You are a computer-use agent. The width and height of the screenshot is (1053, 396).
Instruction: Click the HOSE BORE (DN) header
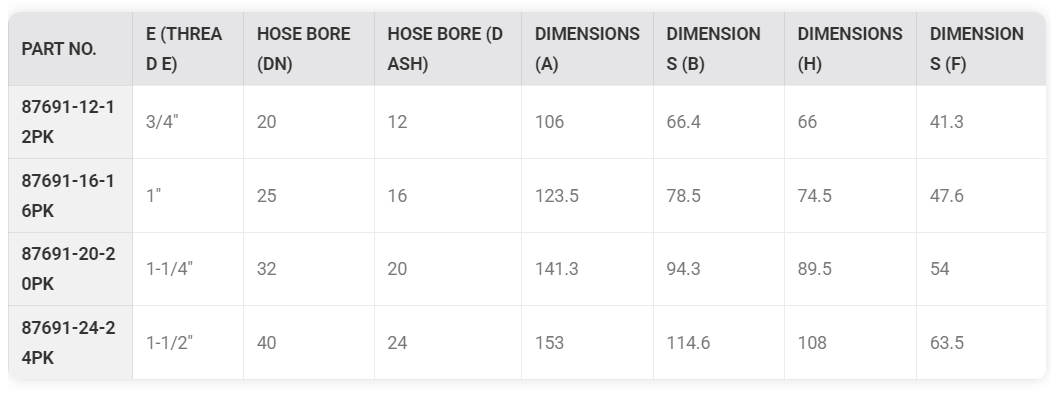tap(304, 49)
